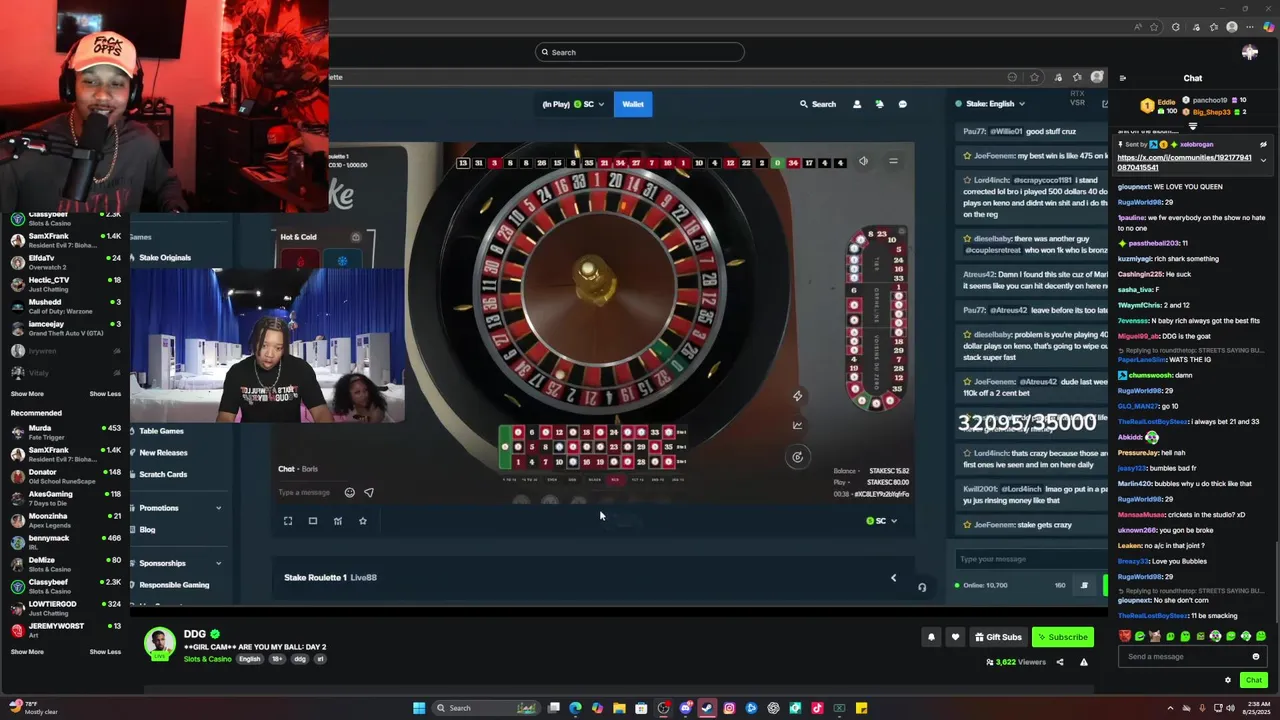Open the pinned x.com communities link

(x=1184, y=162)
